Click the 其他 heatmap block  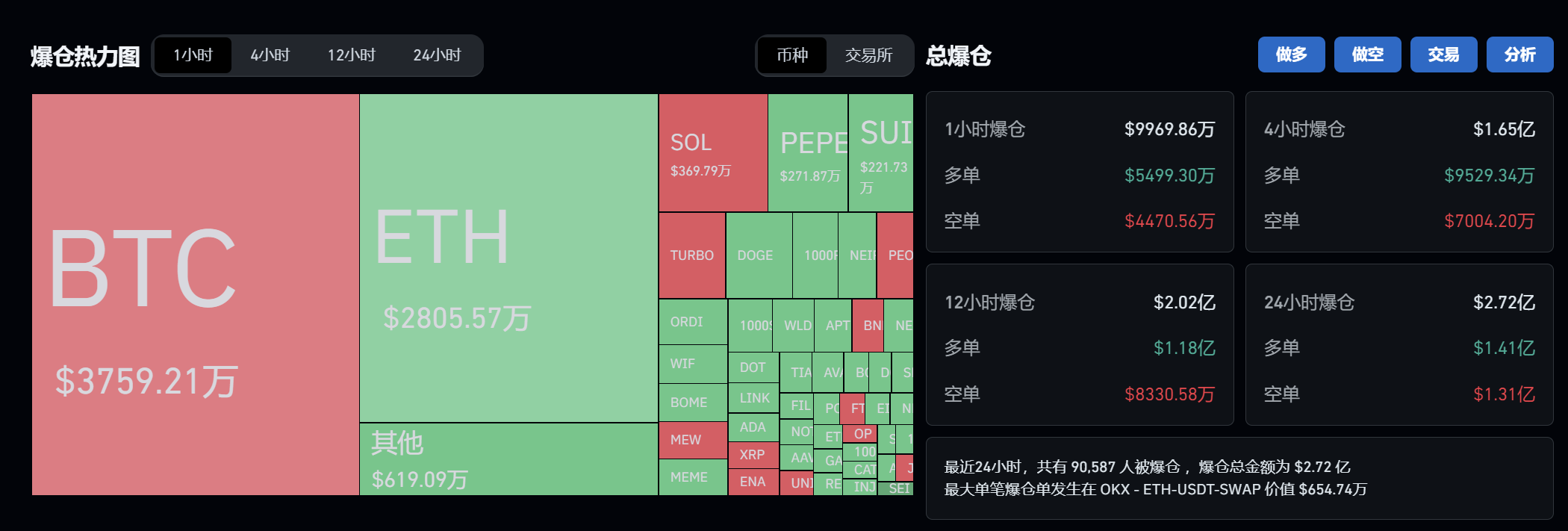[x=508, y=459]
